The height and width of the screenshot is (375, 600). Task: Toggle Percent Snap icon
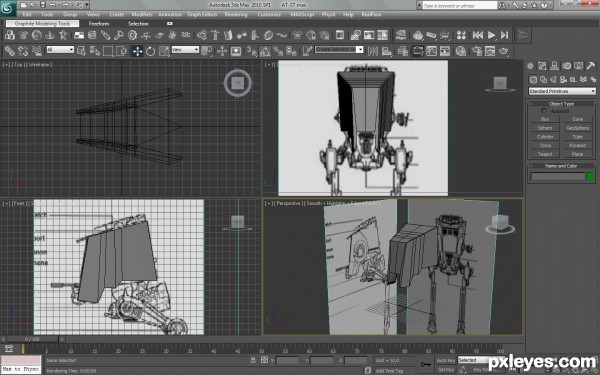click(278, 51)
